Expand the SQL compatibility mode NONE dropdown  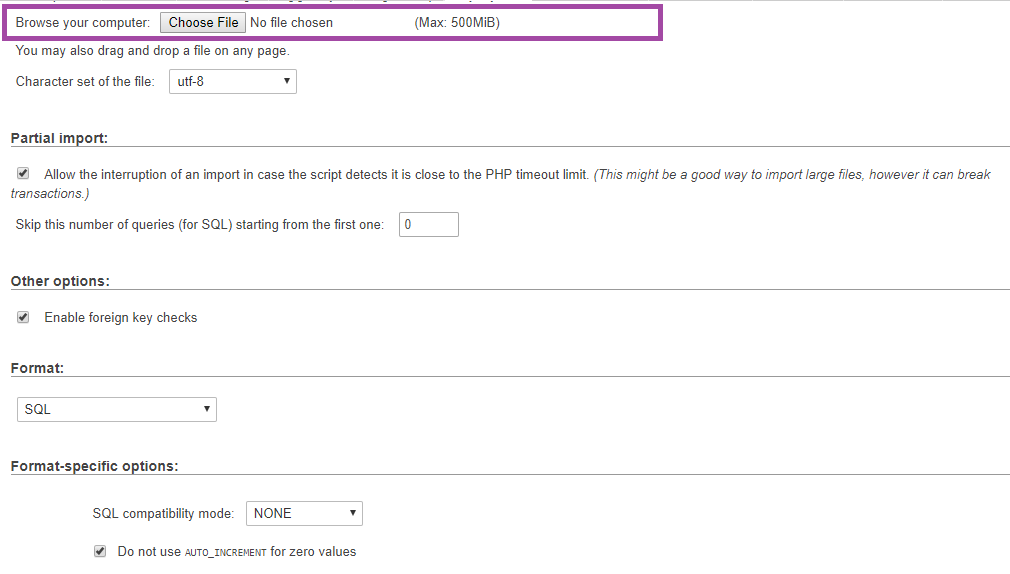pyautogui.click(x=304, y=513)
